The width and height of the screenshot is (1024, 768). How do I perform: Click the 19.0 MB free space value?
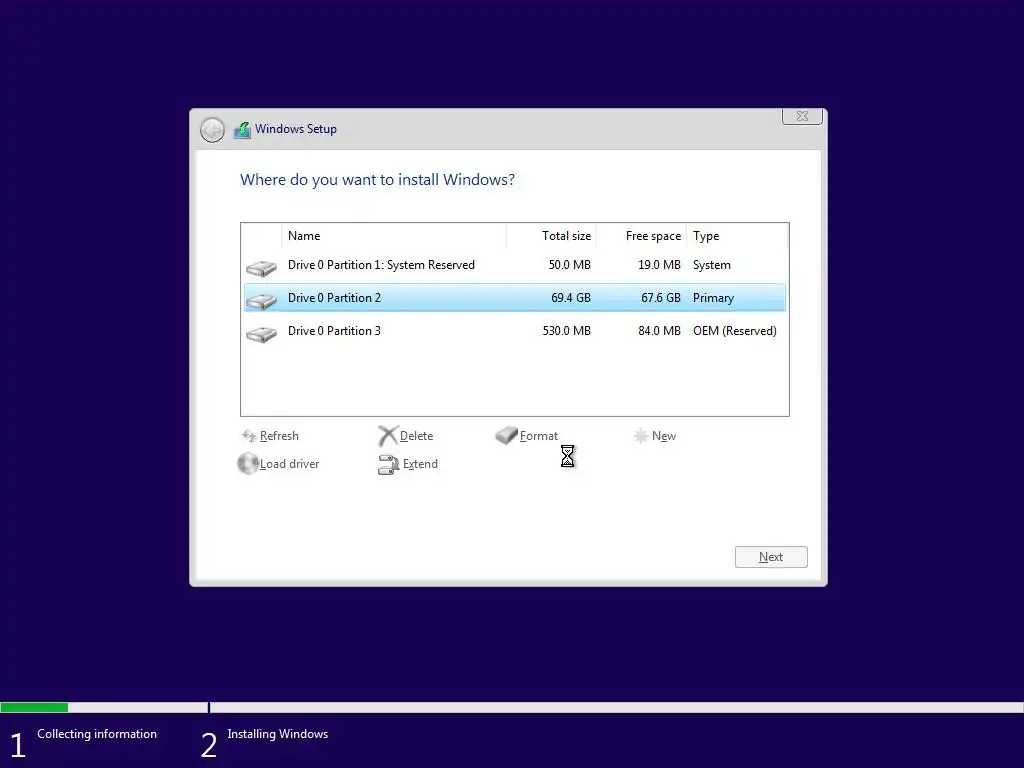[x=659, y=265]
